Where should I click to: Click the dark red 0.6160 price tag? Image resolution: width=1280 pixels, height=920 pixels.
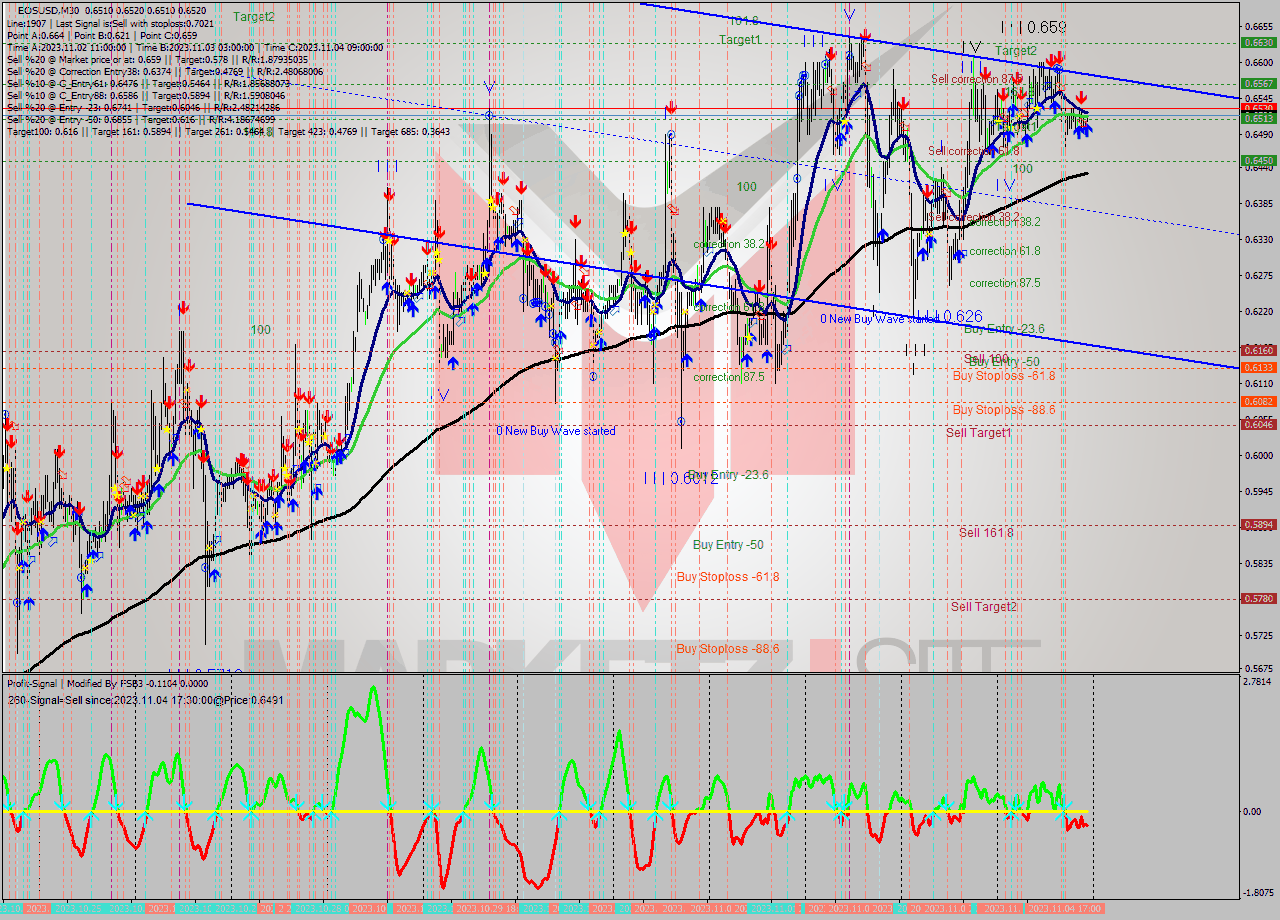tap(1257, 350)
